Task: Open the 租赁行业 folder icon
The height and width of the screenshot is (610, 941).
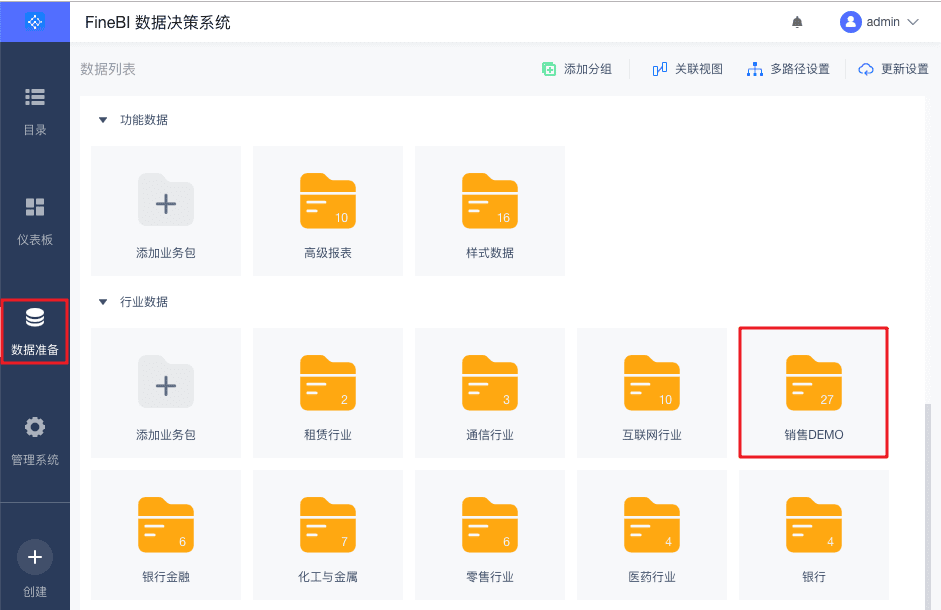Action: pyautogui.click(x=328, y=382)
